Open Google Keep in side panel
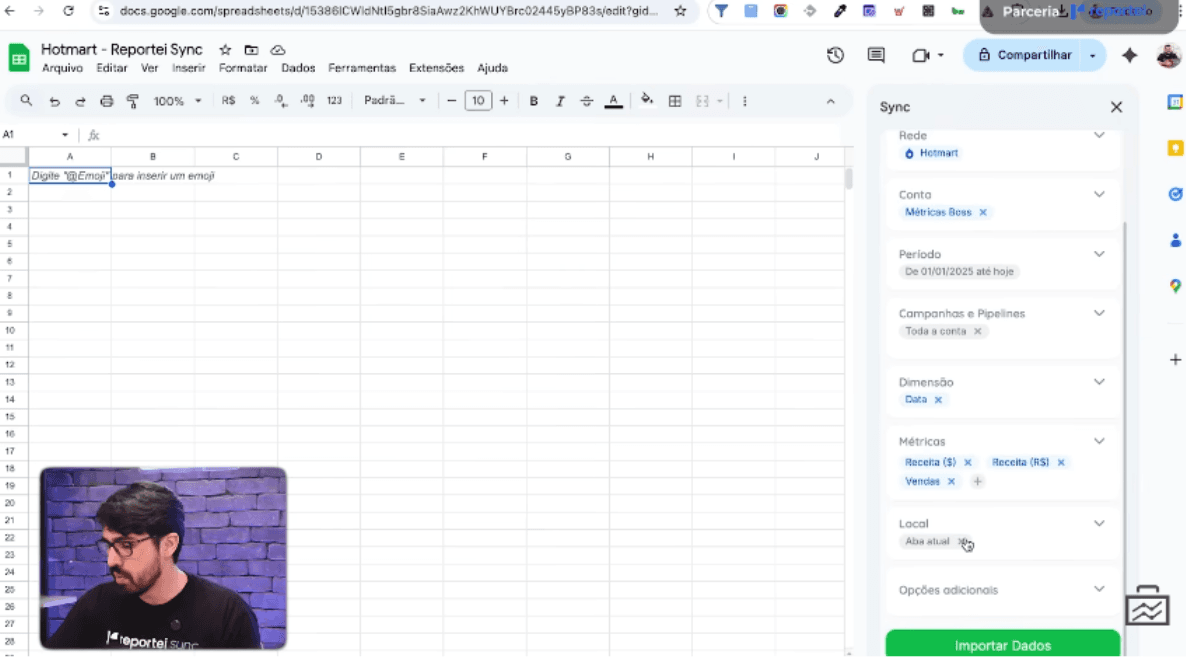Screen dimensions: 1186x663 (x=1175, y=148)
